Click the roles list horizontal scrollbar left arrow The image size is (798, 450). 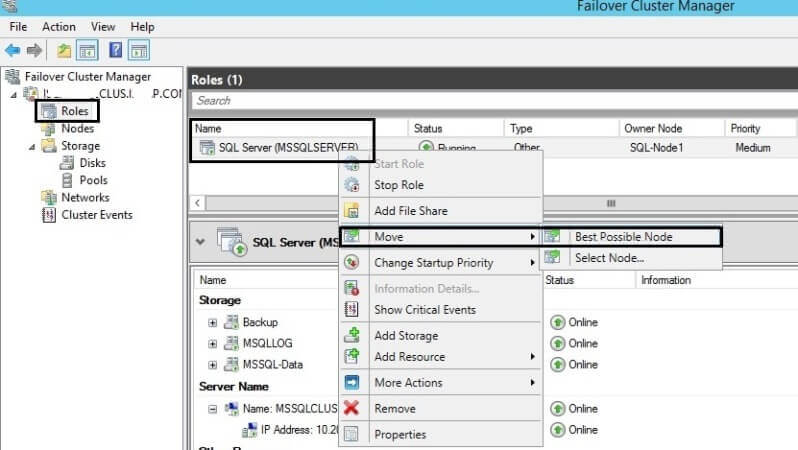tap(197, 203)
